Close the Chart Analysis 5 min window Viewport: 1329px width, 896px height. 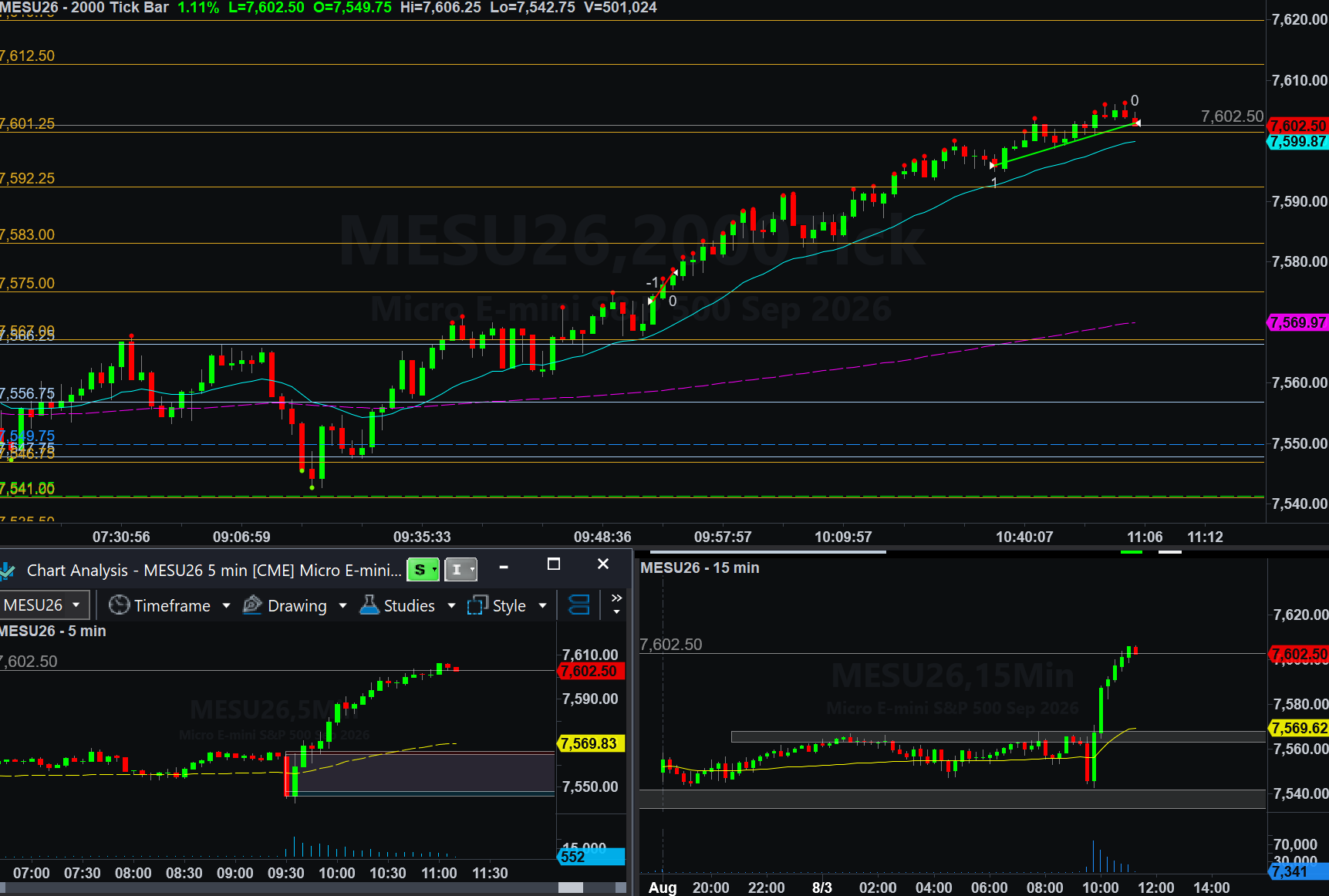pos(603,564)
